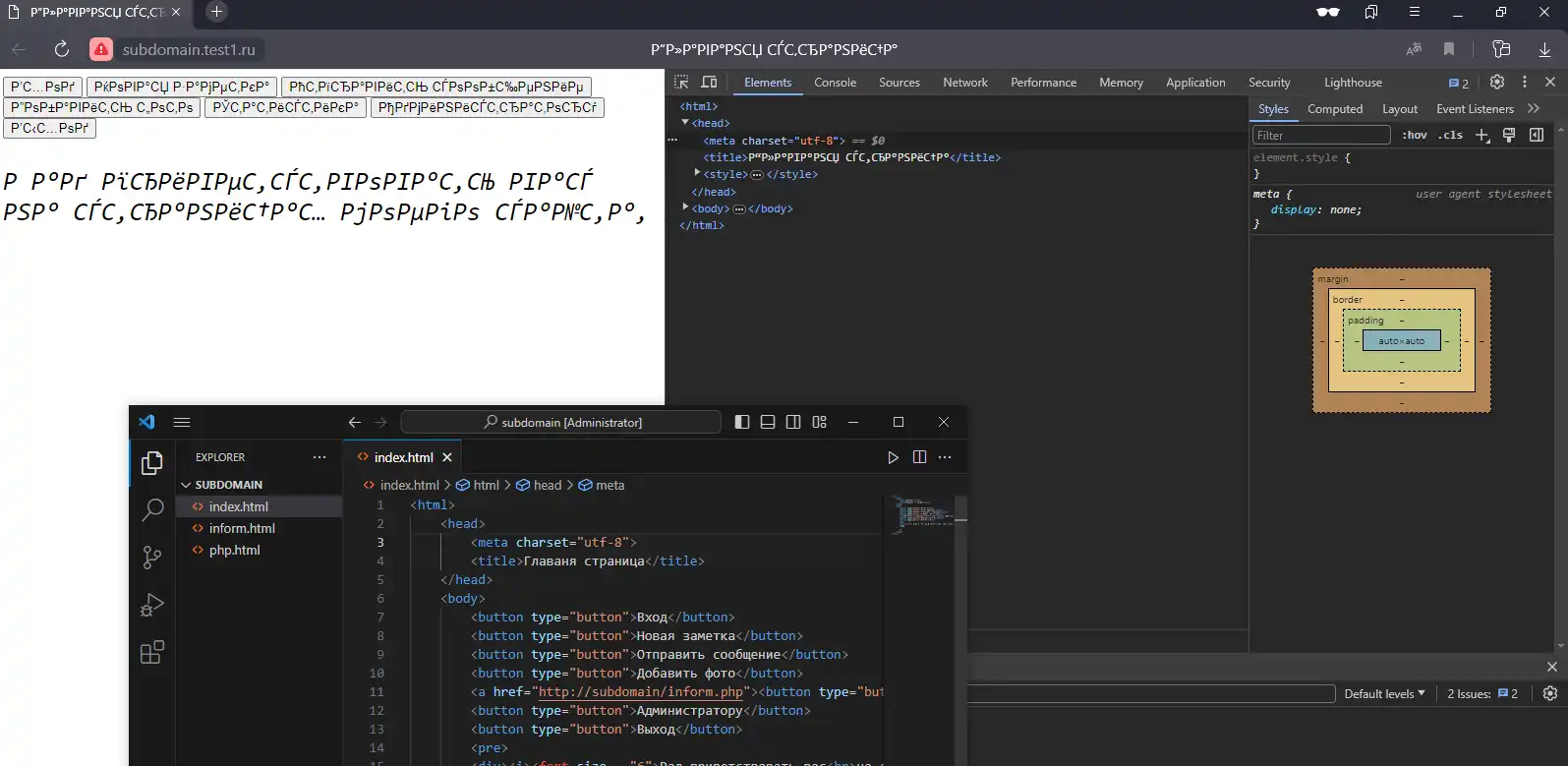Open the Source Control view in VS Code
Screen dimensions: 1568x766
[152, 558]
